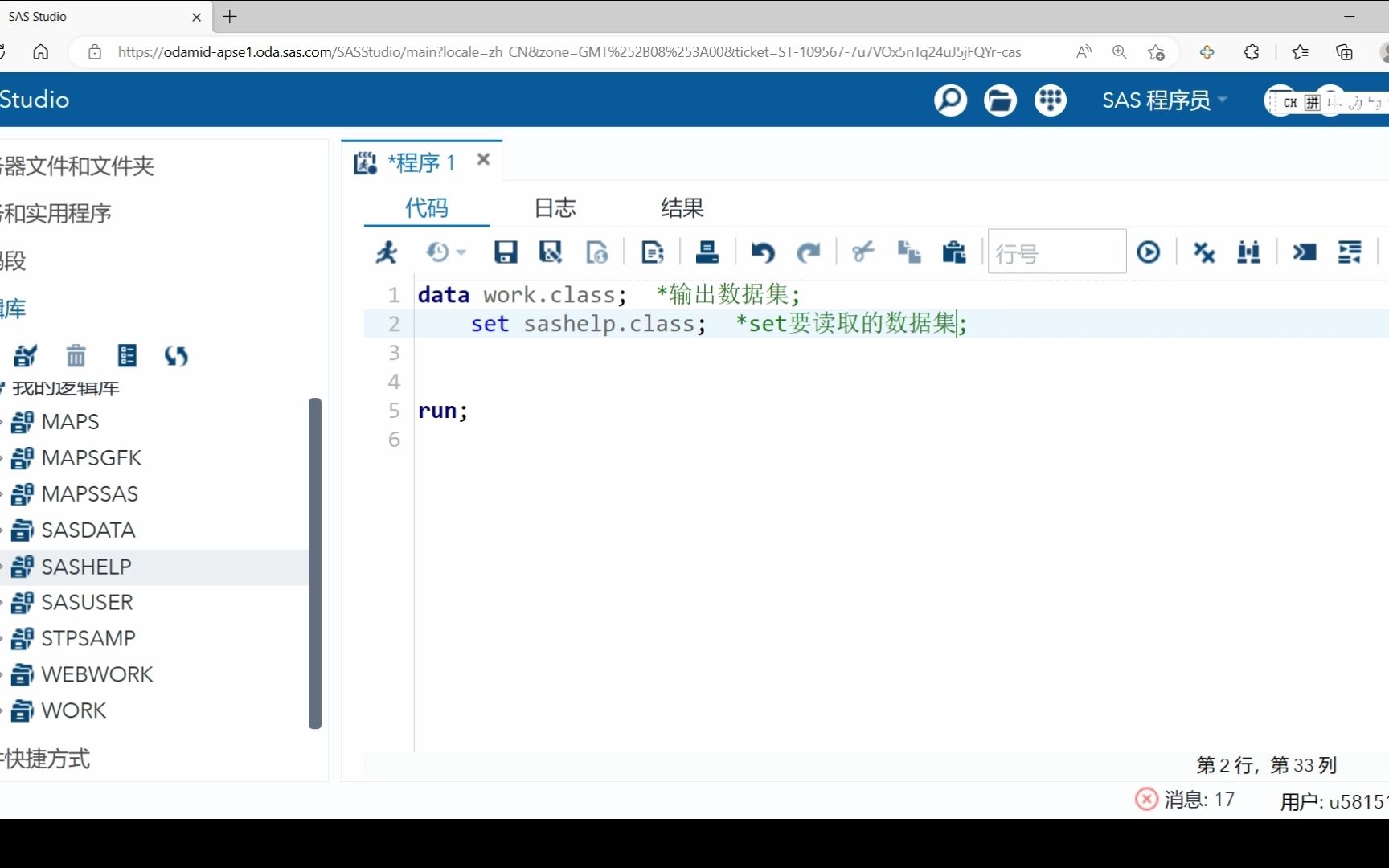Viewport: 1389px width, 868px height.
Task: Select the WEBWORK library
Action: tap(96, 675)
